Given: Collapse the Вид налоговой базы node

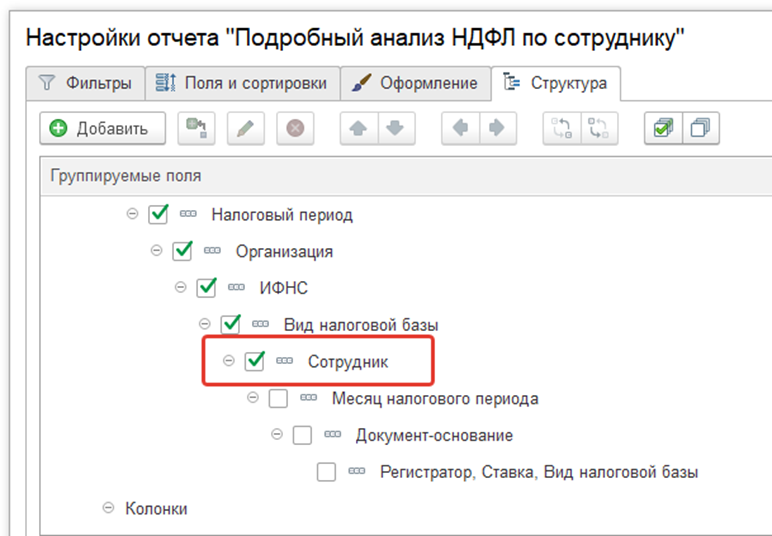Looking at the screenshot, I should click(x=204, y=324).
